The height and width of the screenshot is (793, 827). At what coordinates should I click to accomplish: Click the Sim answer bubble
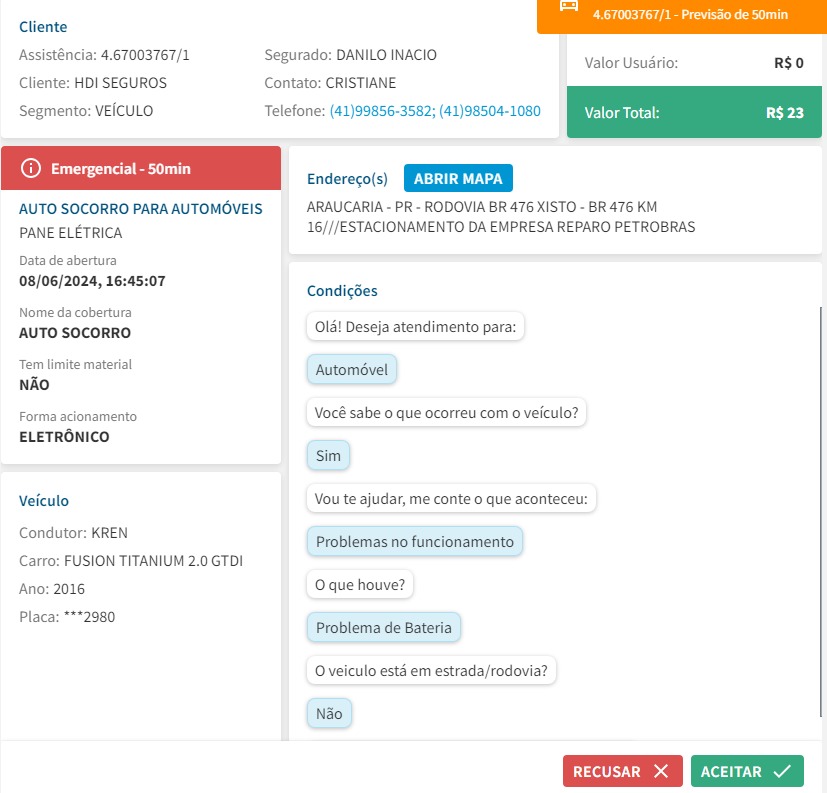point(328,456)
